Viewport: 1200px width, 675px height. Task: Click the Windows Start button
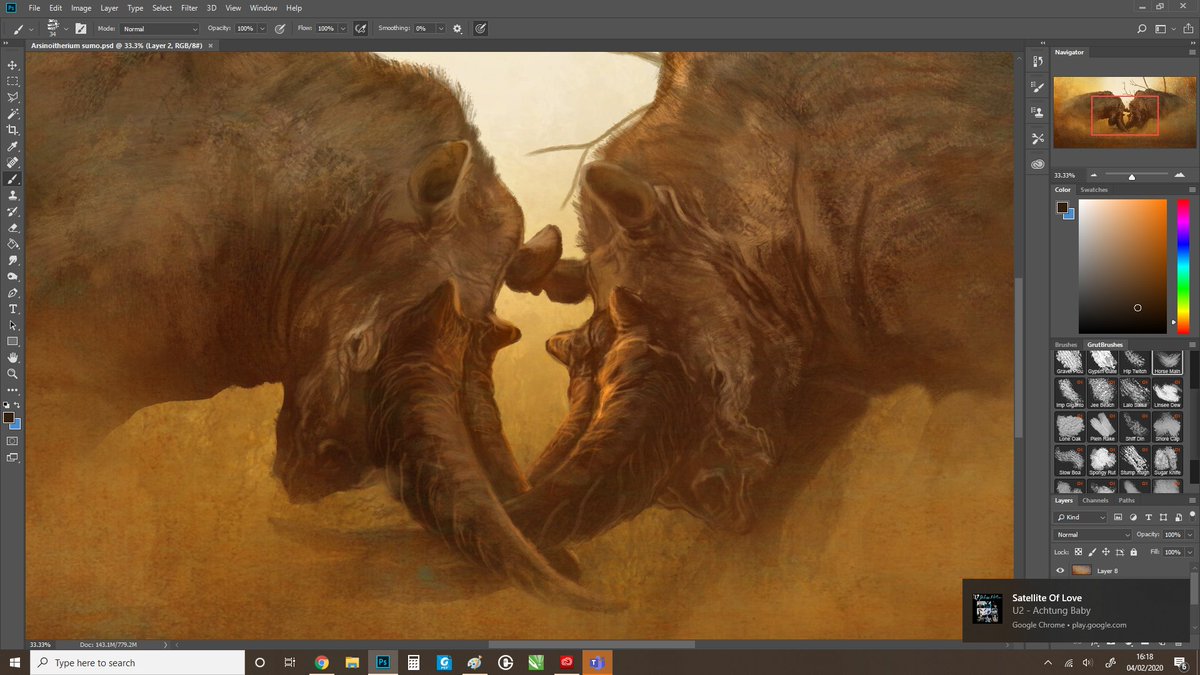(x=13, y=662)
